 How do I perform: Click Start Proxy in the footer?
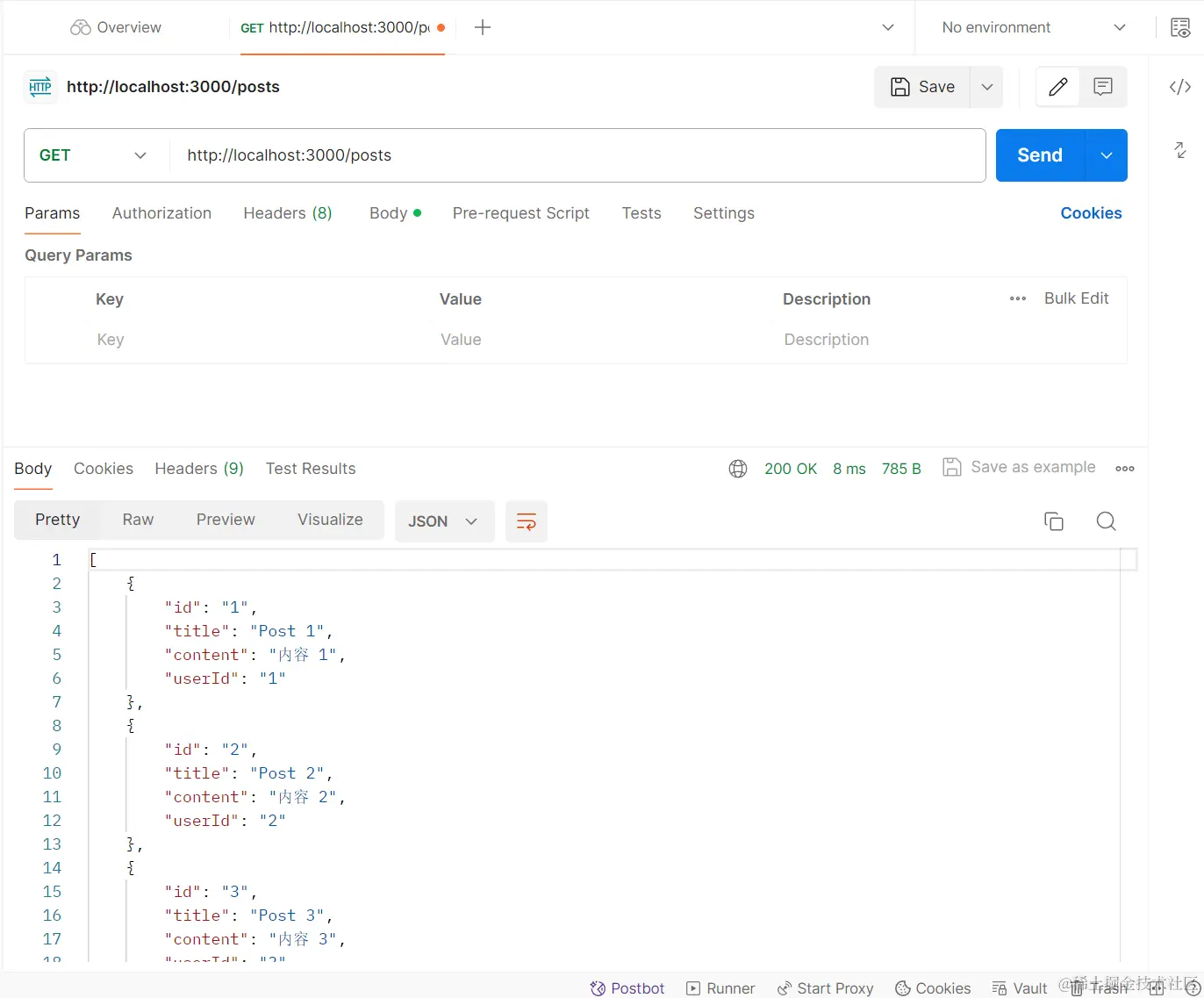coord(825,988)
